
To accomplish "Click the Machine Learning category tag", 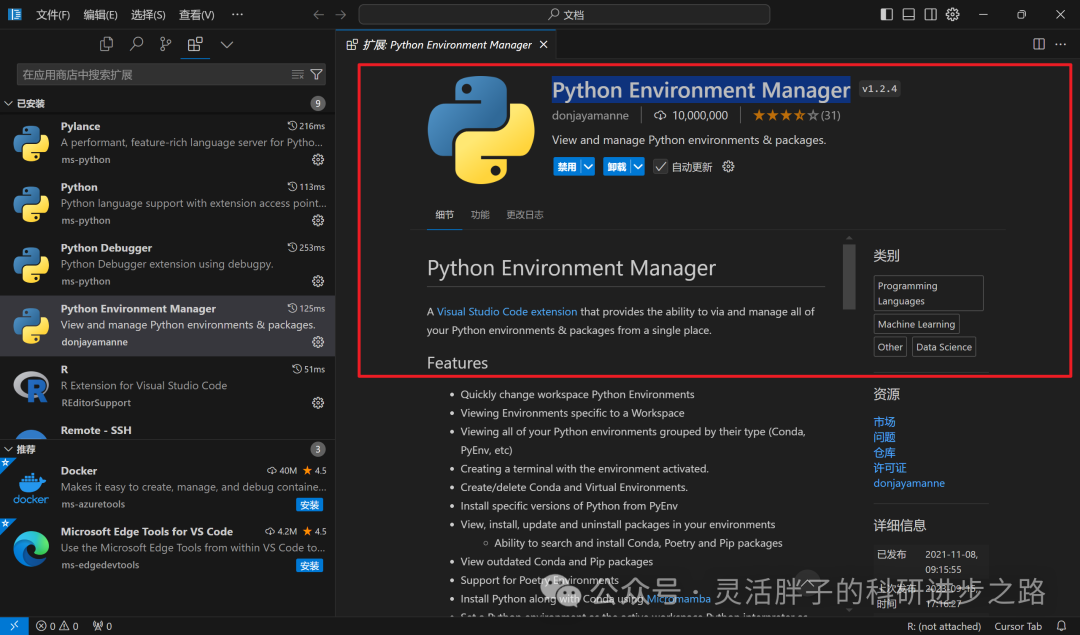I will click(x=916, y=324).
